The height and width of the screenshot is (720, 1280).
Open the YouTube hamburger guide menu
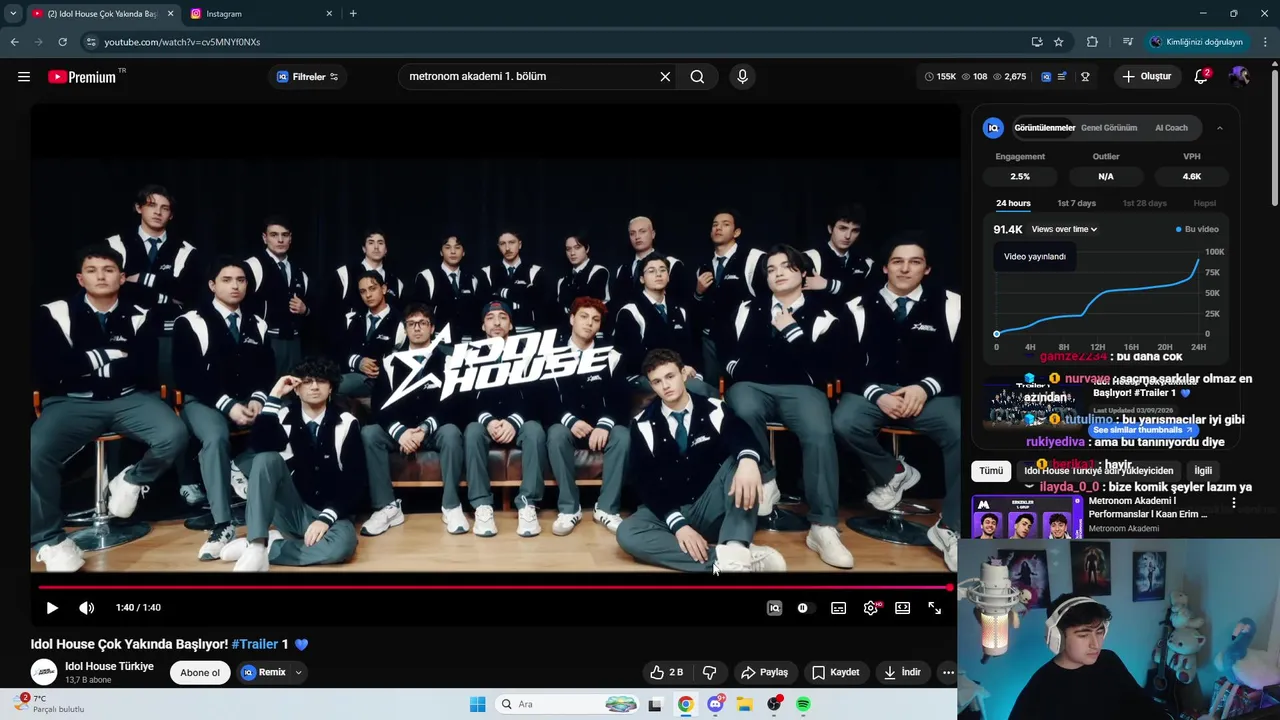(24, 77)
